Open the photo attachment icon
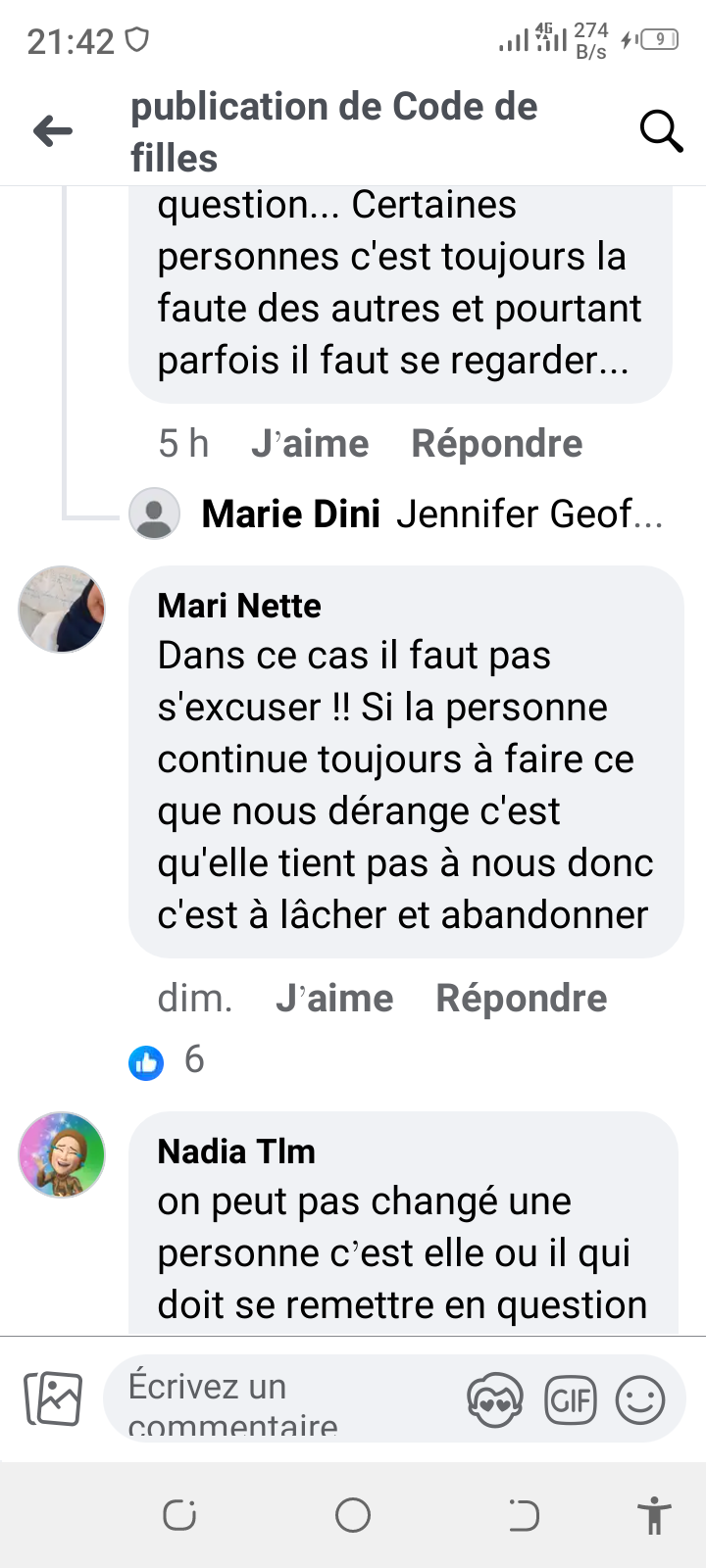This screenshot has height=1568, width=706. pos(53,1398)
